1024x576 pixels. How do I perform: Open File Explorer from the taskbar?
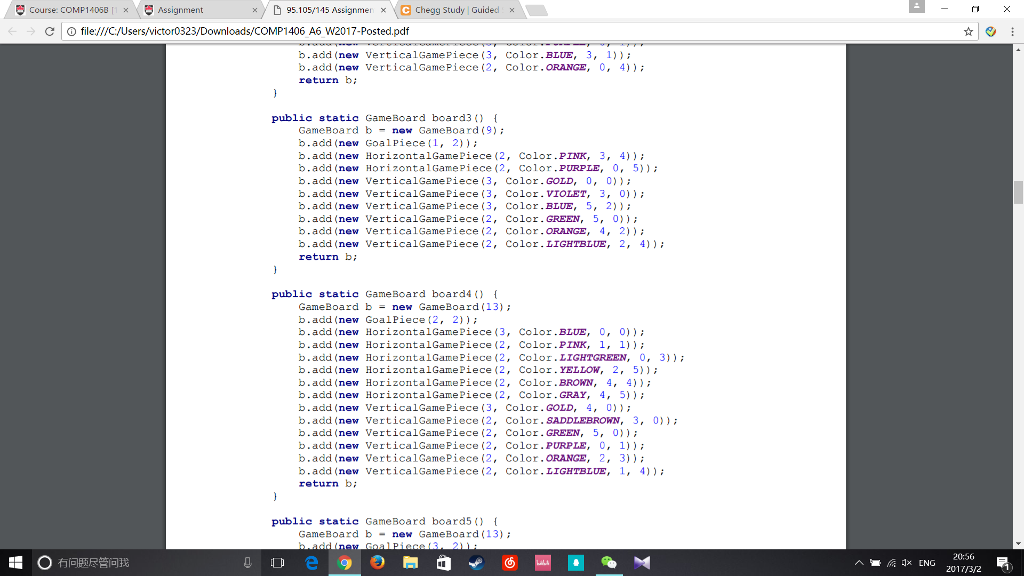pyautogui.click(x=410, y=563)
